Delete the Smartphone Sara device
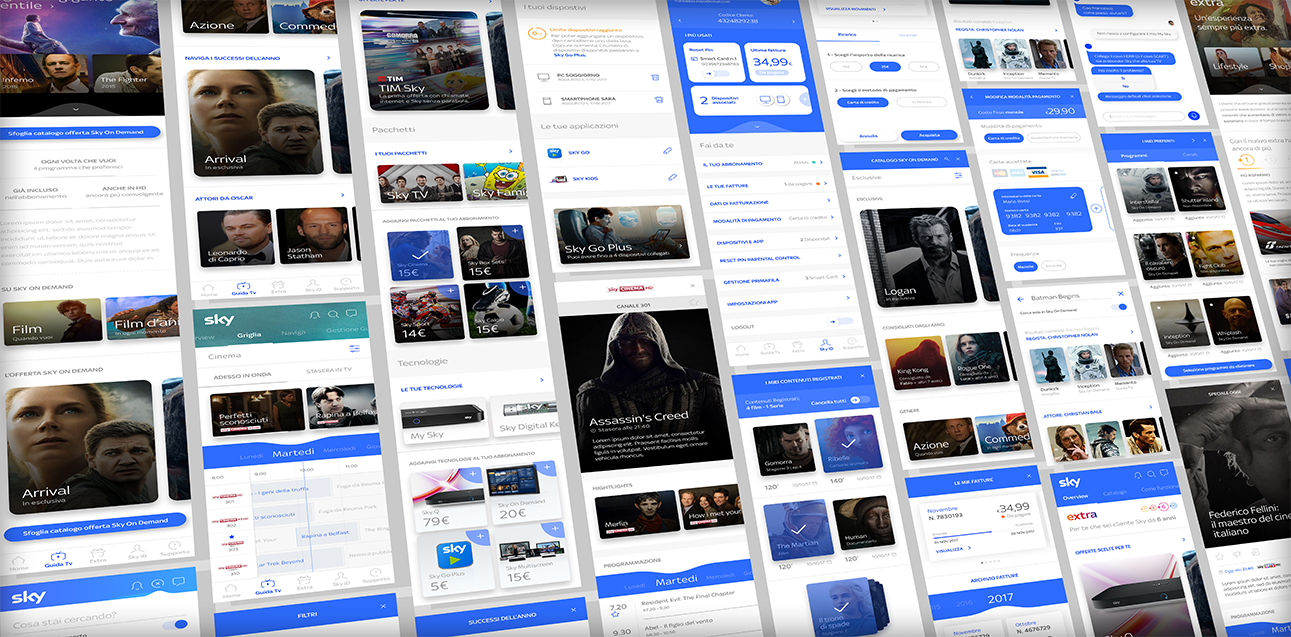This screenshot has height=637, width=1291. point(659,99)
